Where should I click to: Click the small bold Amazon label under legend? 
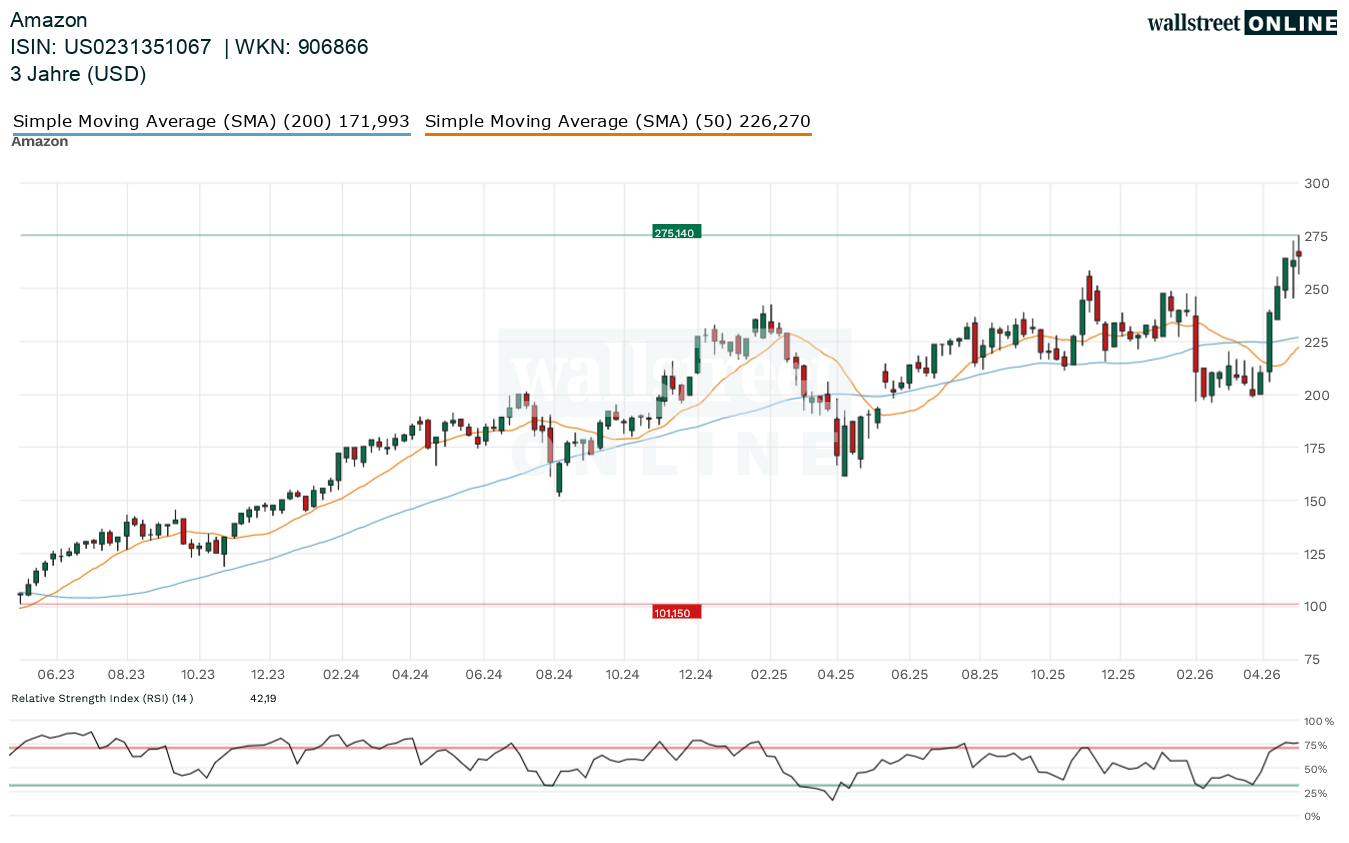click(40, 142)
